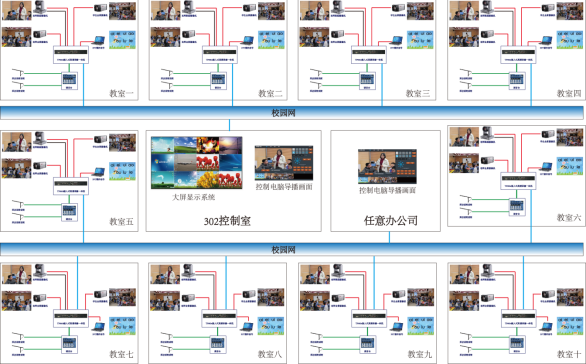The width and height of the screenshot is (586, 364).
Task: Click the audio mixer icon in 教室一
Action: coord(69,79)
